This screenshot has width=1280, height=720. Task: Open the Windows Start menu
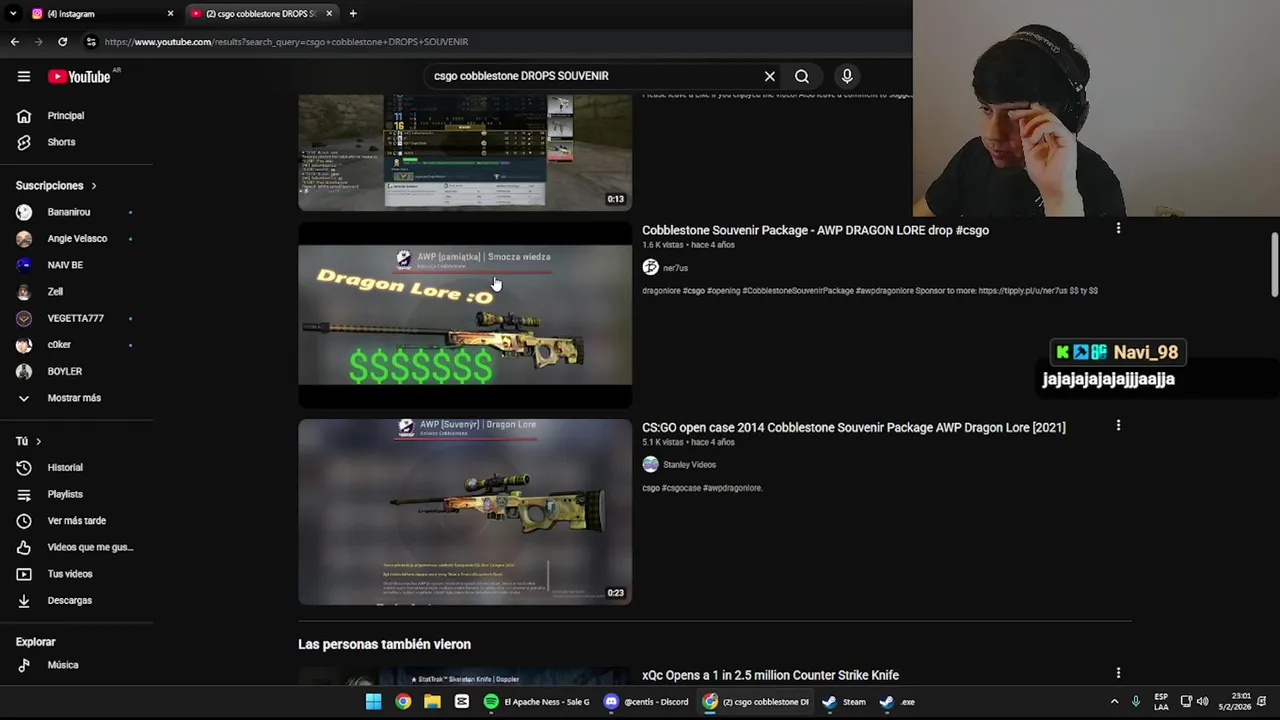(x=373, y=702)
